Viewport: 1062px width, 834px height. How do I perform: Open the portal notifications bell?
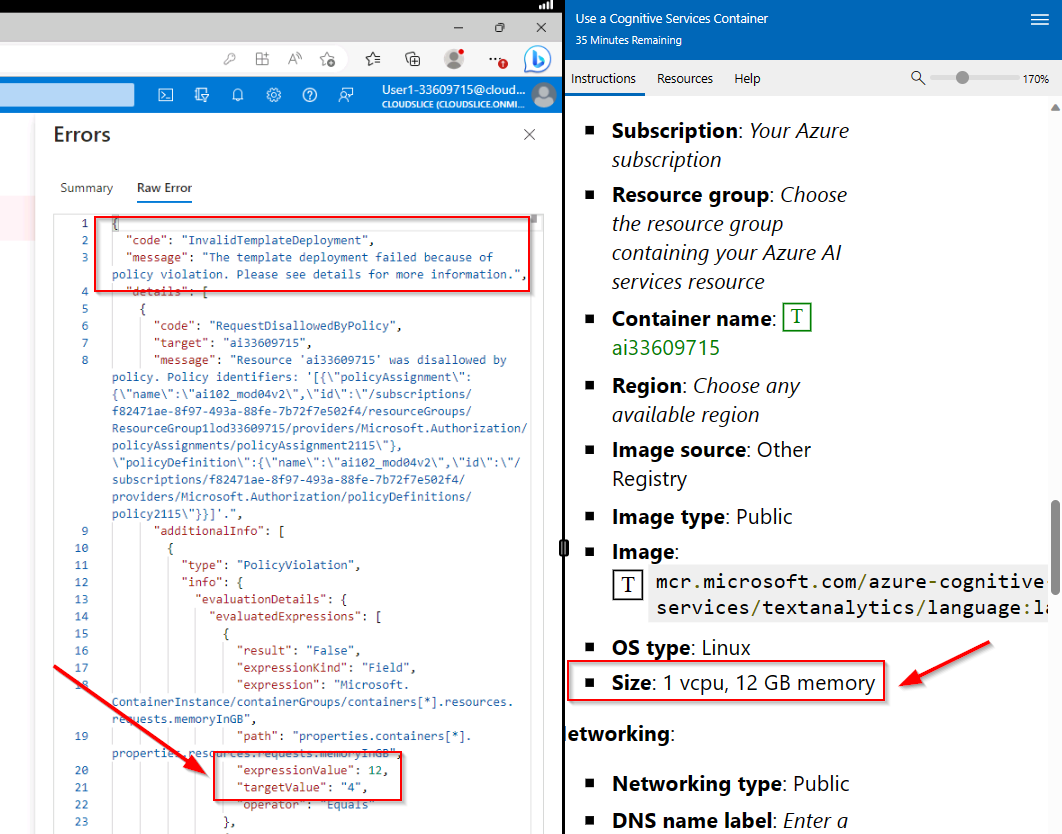click(238, 94)
